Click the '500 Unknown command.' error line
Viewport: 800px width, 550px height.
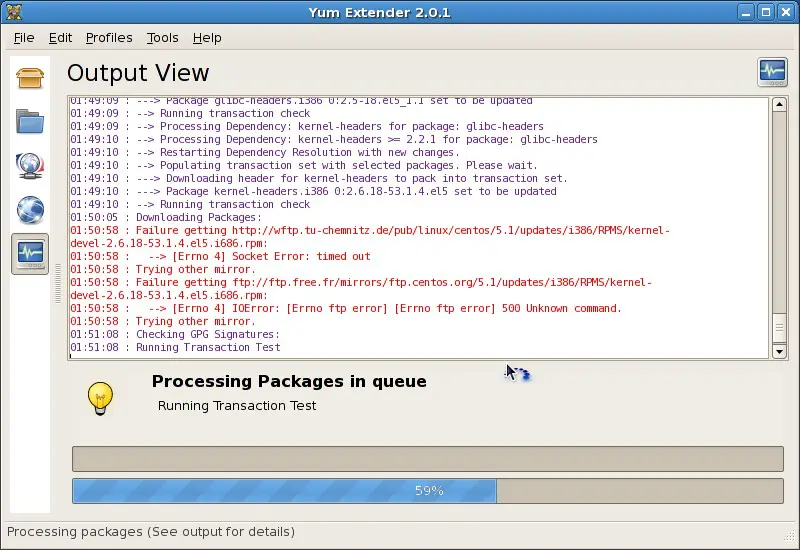(346, 308)
